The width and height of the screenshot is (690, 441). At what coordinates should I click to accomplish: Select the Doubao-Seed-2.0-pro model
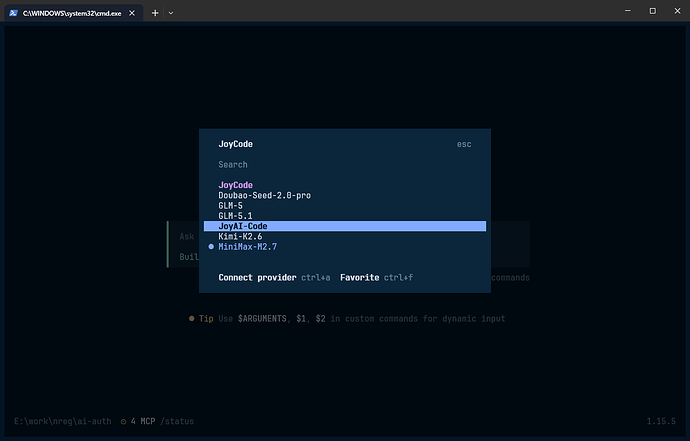(345, 195)
